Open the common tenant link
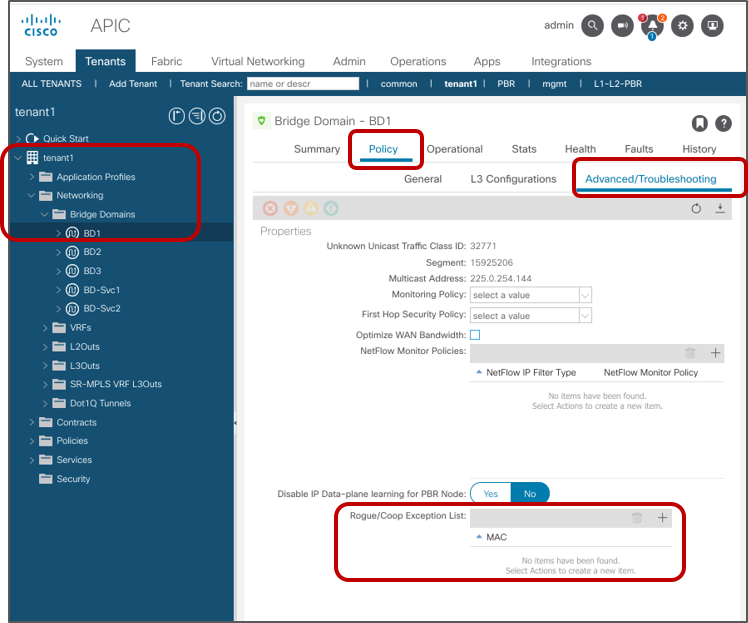 pos(399,83)
